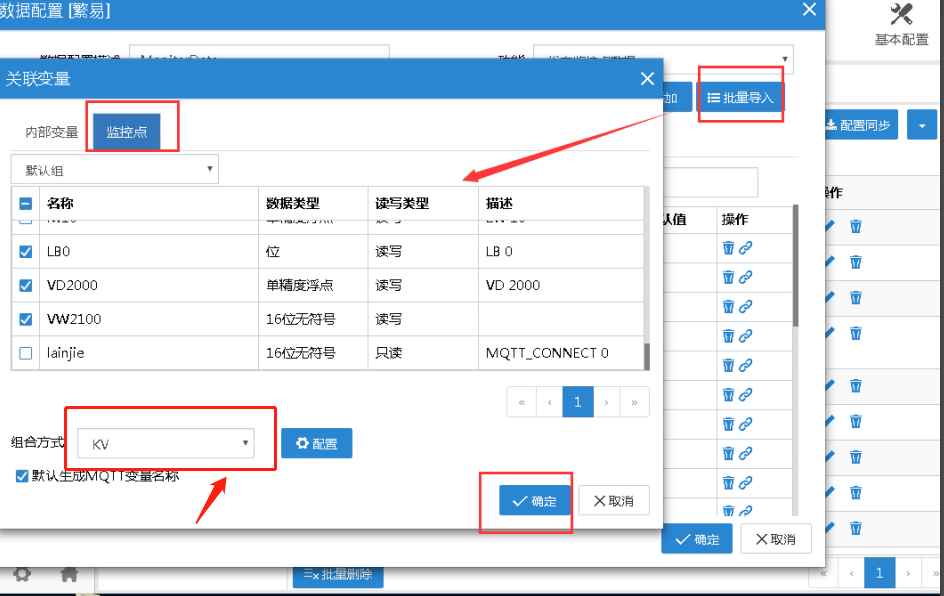Click the first chain-link icon under the 操作 header

(x=745, y=248)
